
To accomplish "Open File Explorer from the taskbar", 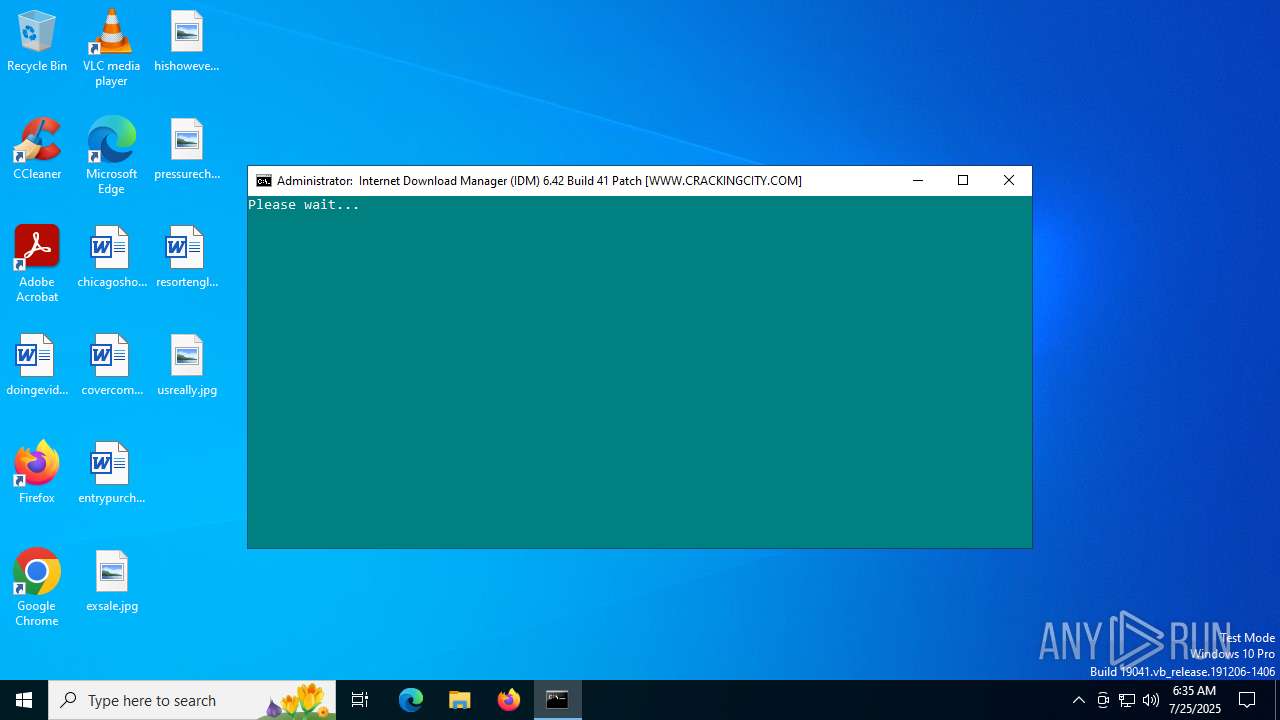I will (460, 700).
